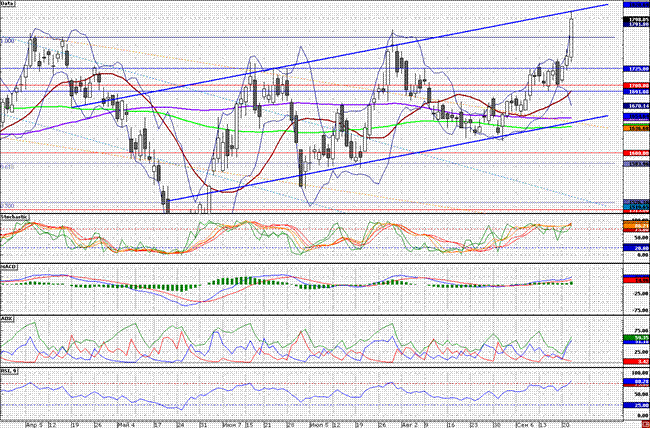This screenshot has width=650, height=428.
Task: Click the Апр 5 date label
Action: [x=32, y=425]
